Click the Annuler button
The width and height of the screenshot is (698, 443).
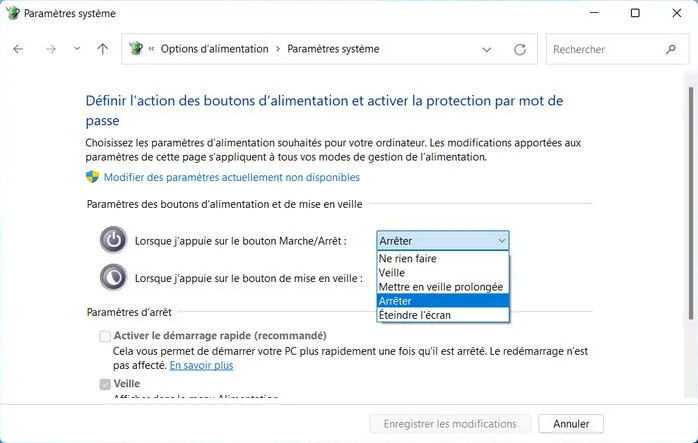click(571, 424)
